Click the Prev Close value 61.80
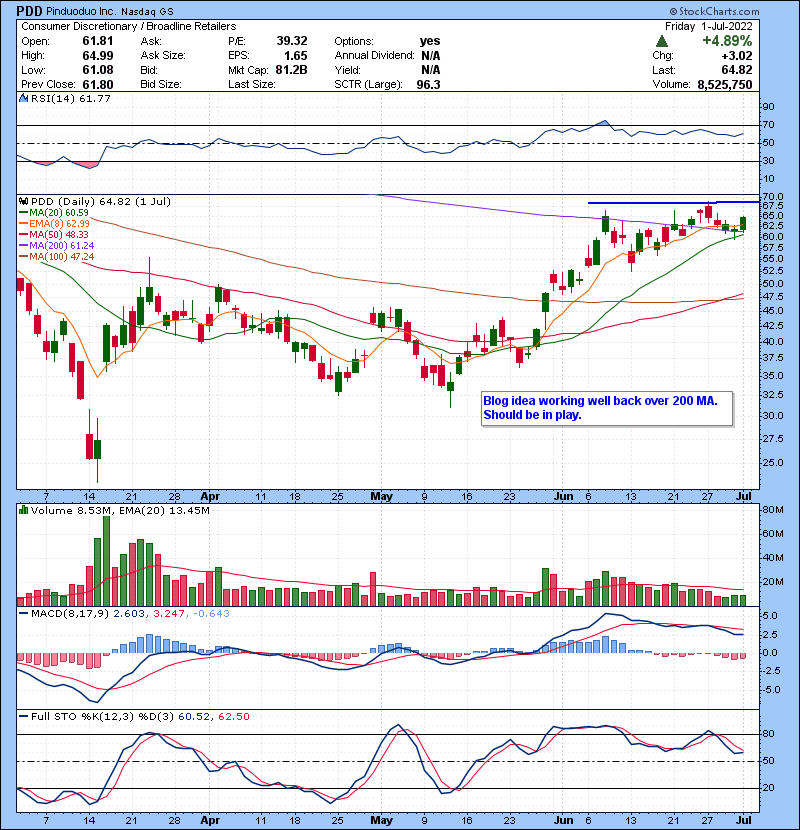The image size is (800, 830). click(97, 84)
